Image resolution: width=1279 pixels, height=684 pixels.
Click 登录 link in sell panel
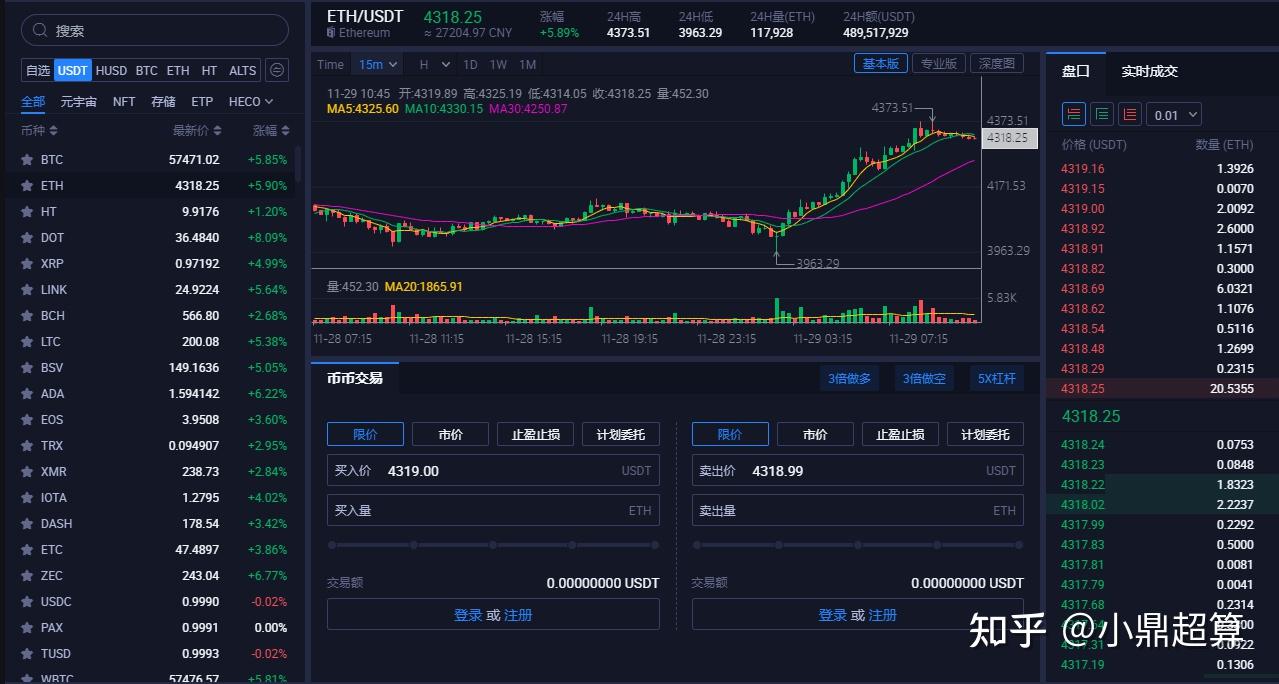coord(833,615)
